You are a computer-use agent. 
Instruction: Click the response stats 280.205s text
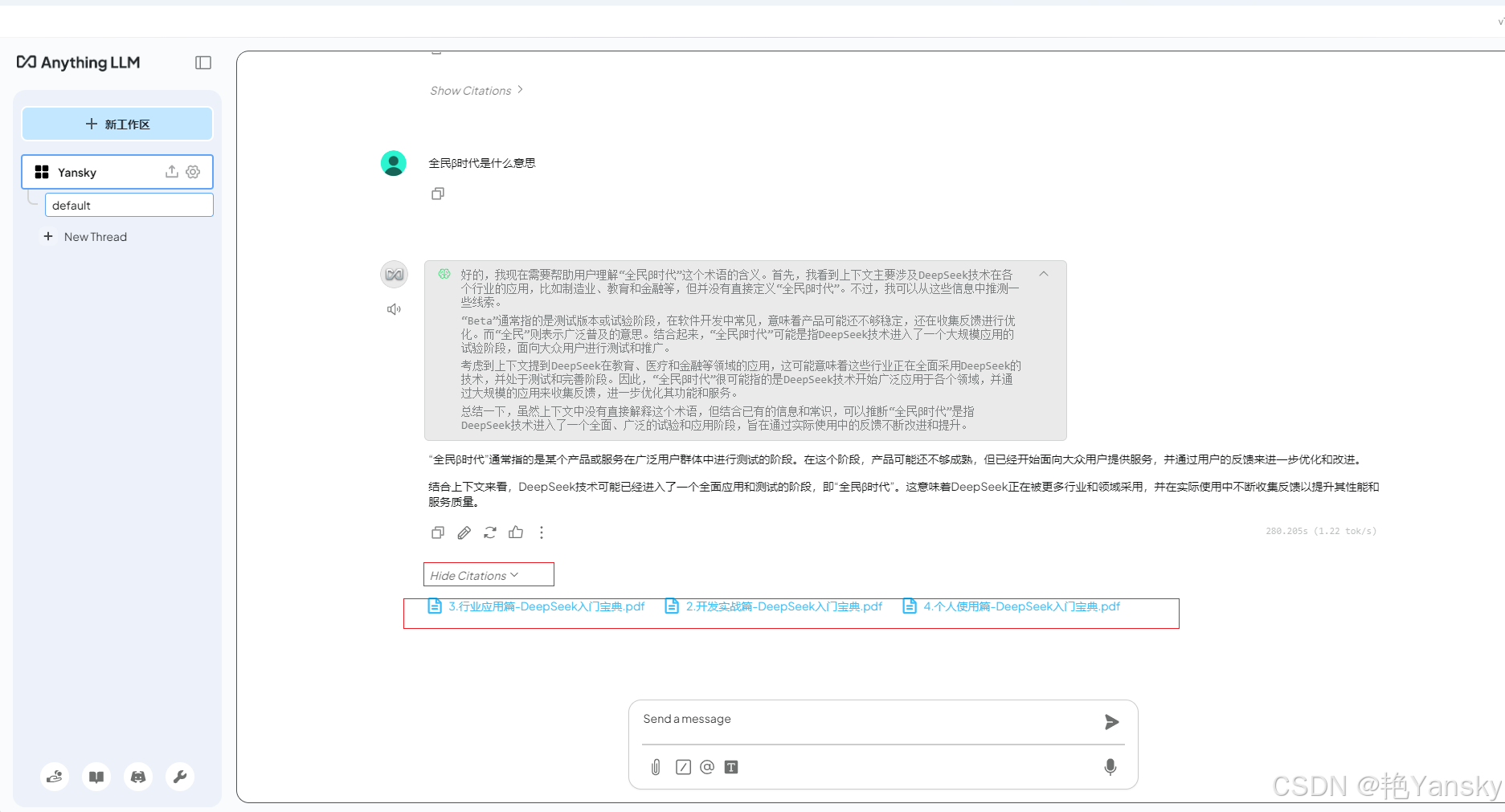(1321, 531)
